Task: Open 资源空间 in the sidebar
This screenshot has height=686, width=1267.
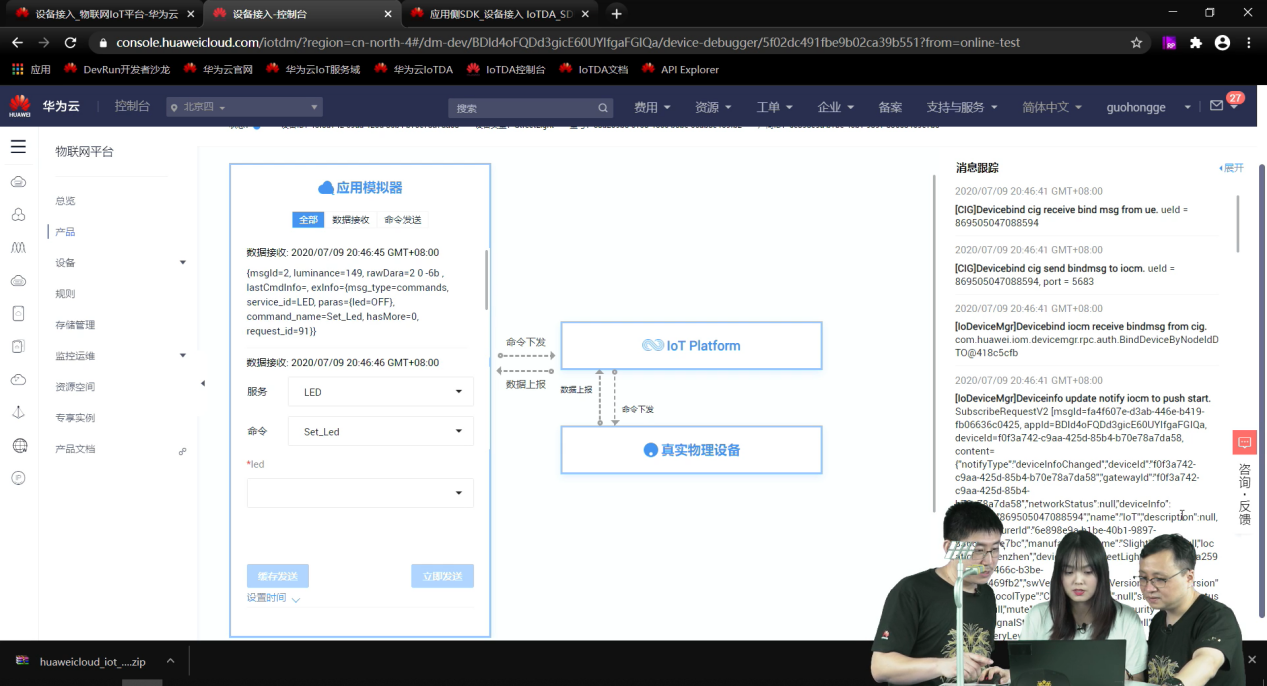Action: [x=75, y=387]
